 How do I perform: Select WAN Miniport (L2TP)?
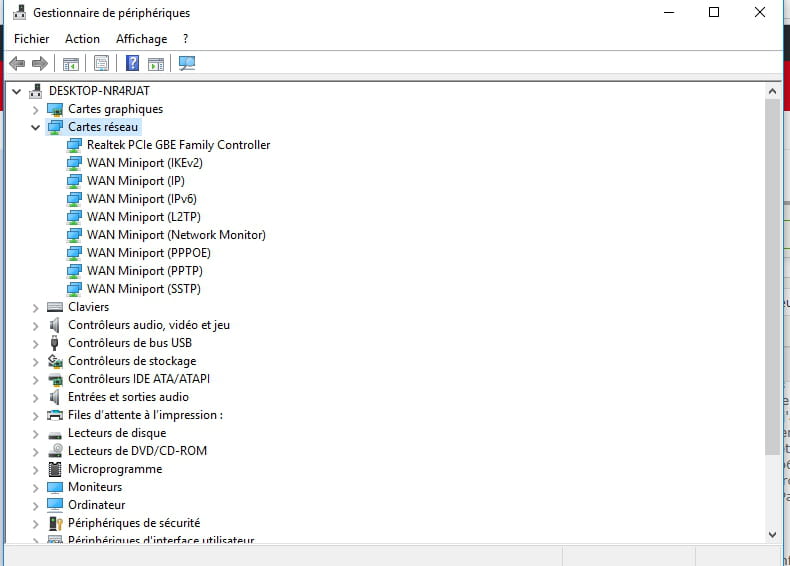pos(144,217)
